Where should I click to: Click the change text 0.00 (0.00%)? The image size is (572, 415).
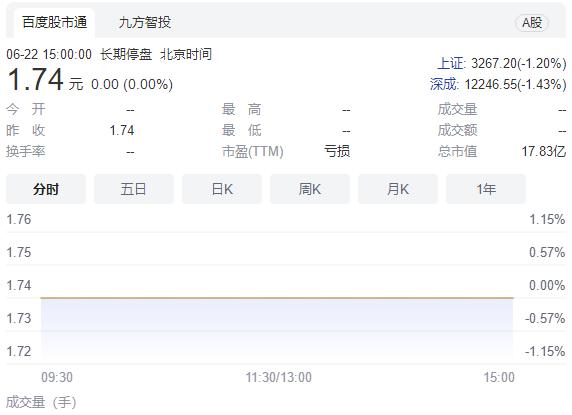(132, 84)
